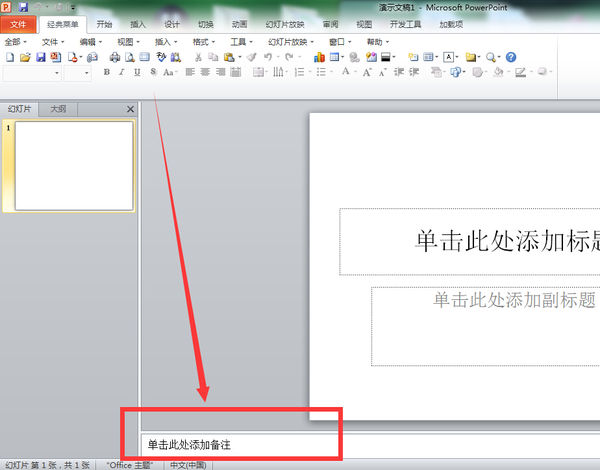Close the slides thumbnail pane
The width and height of the screenshot is (600, 470).
pyautogui.click(x=130, y=109)
